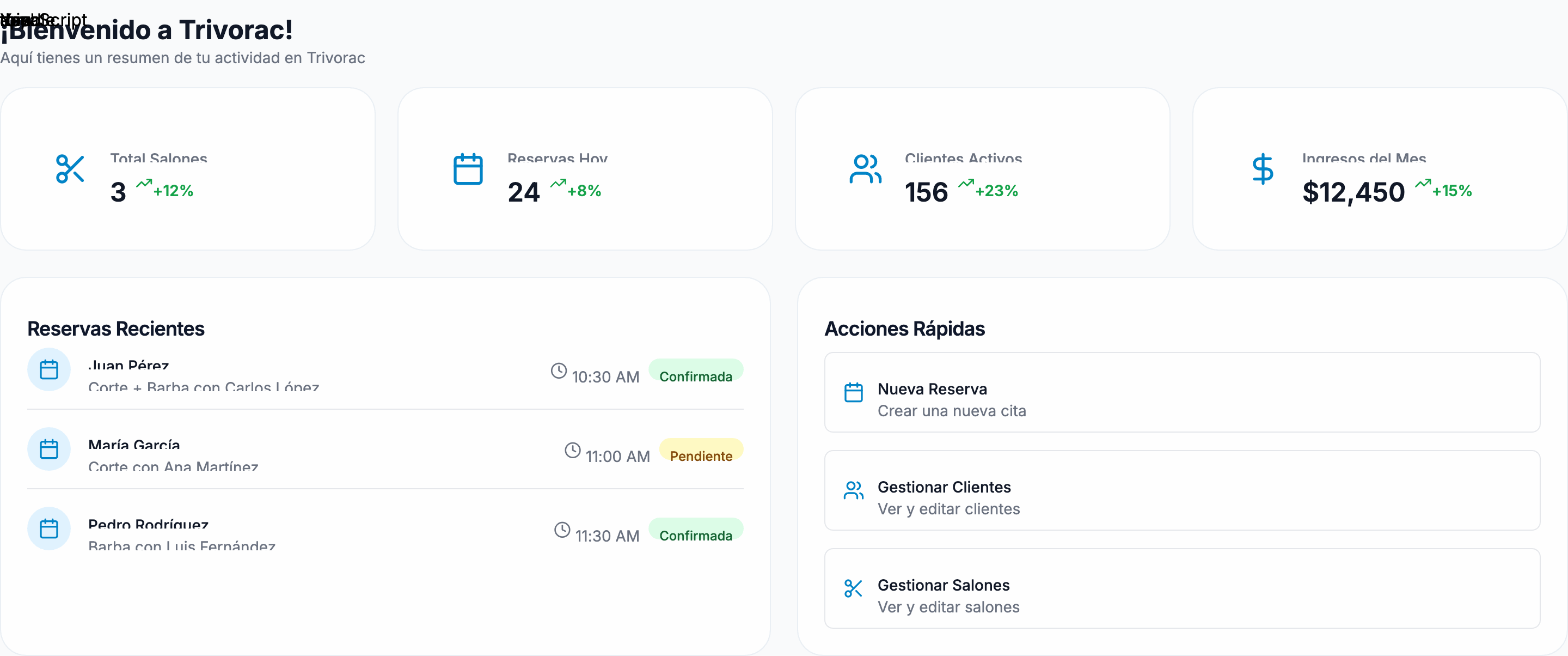The image size is (1568, 656).
Task: Click the 11:00 AM time value
Action: pyautogui.click(x=618, y=456)
